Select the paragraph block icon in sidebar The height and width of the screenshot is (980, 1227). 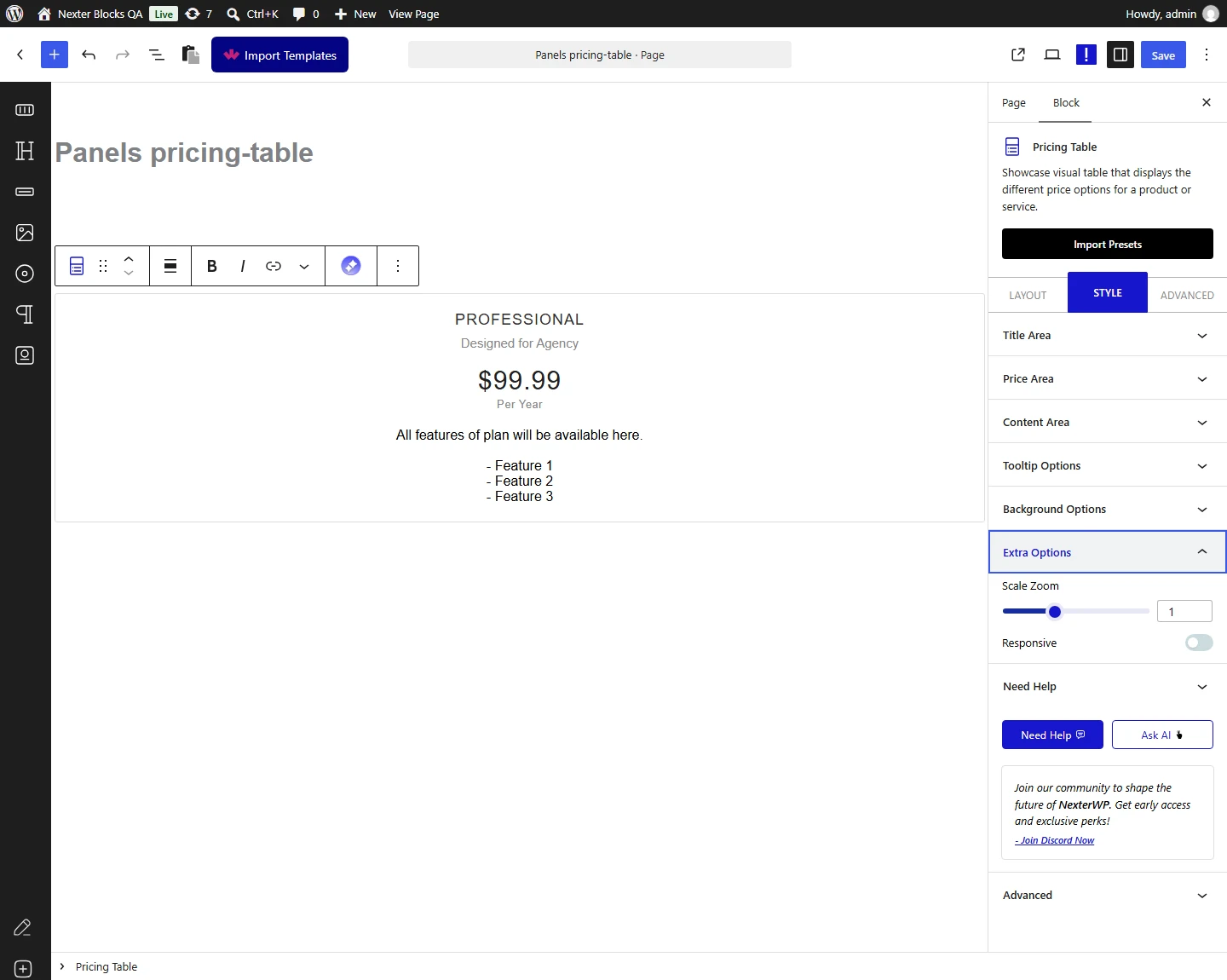25,314
